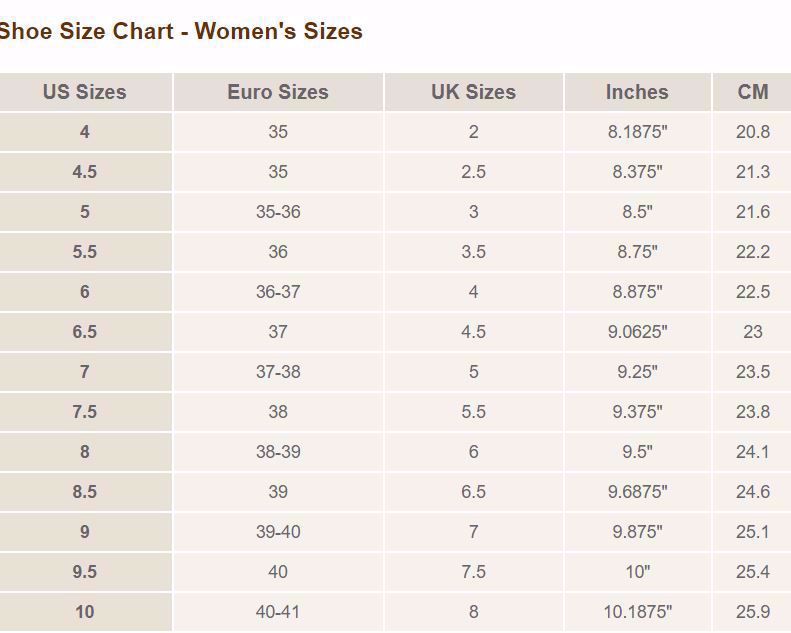Click US size 4 row label
The width and height of the screenshot is (791, 633).
click(85, 132)
